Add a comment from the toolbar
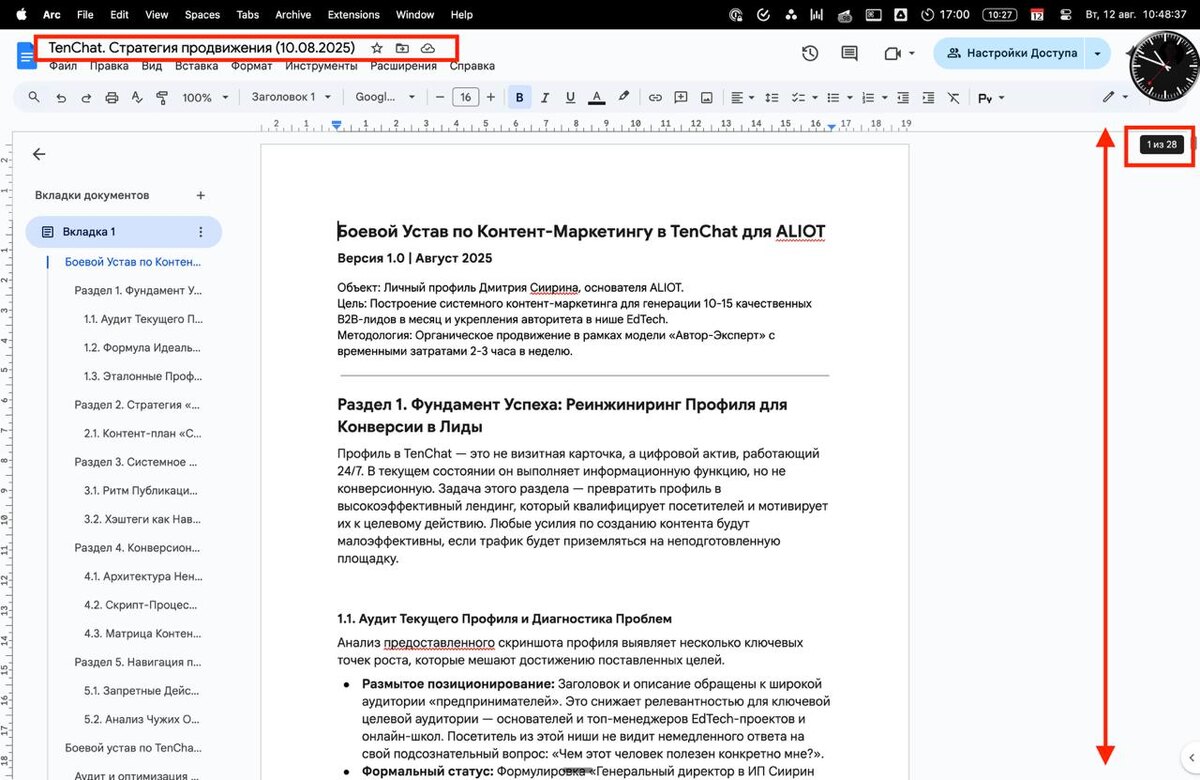Screen dimensions: 1200x780 (x=681, y=98)
